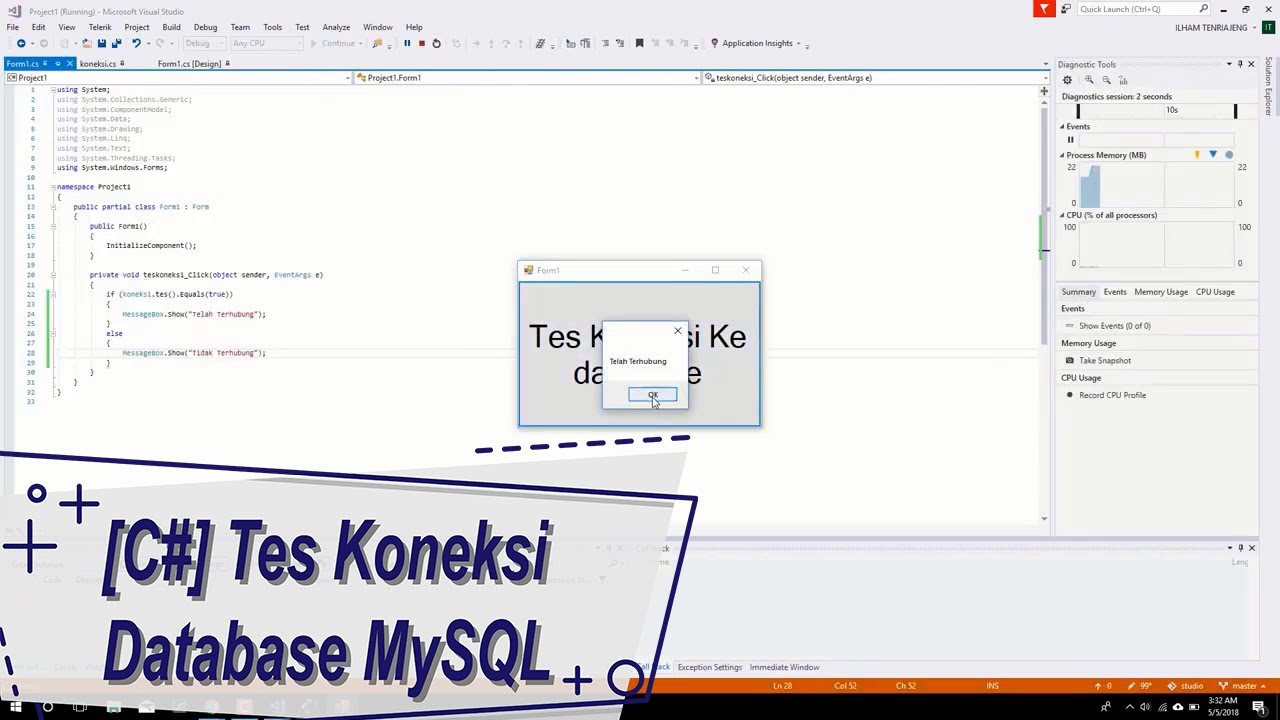1280x720 pixels.
Task: Restart debugging using the circular arrow icon
Action: click(x=436, y=43)
